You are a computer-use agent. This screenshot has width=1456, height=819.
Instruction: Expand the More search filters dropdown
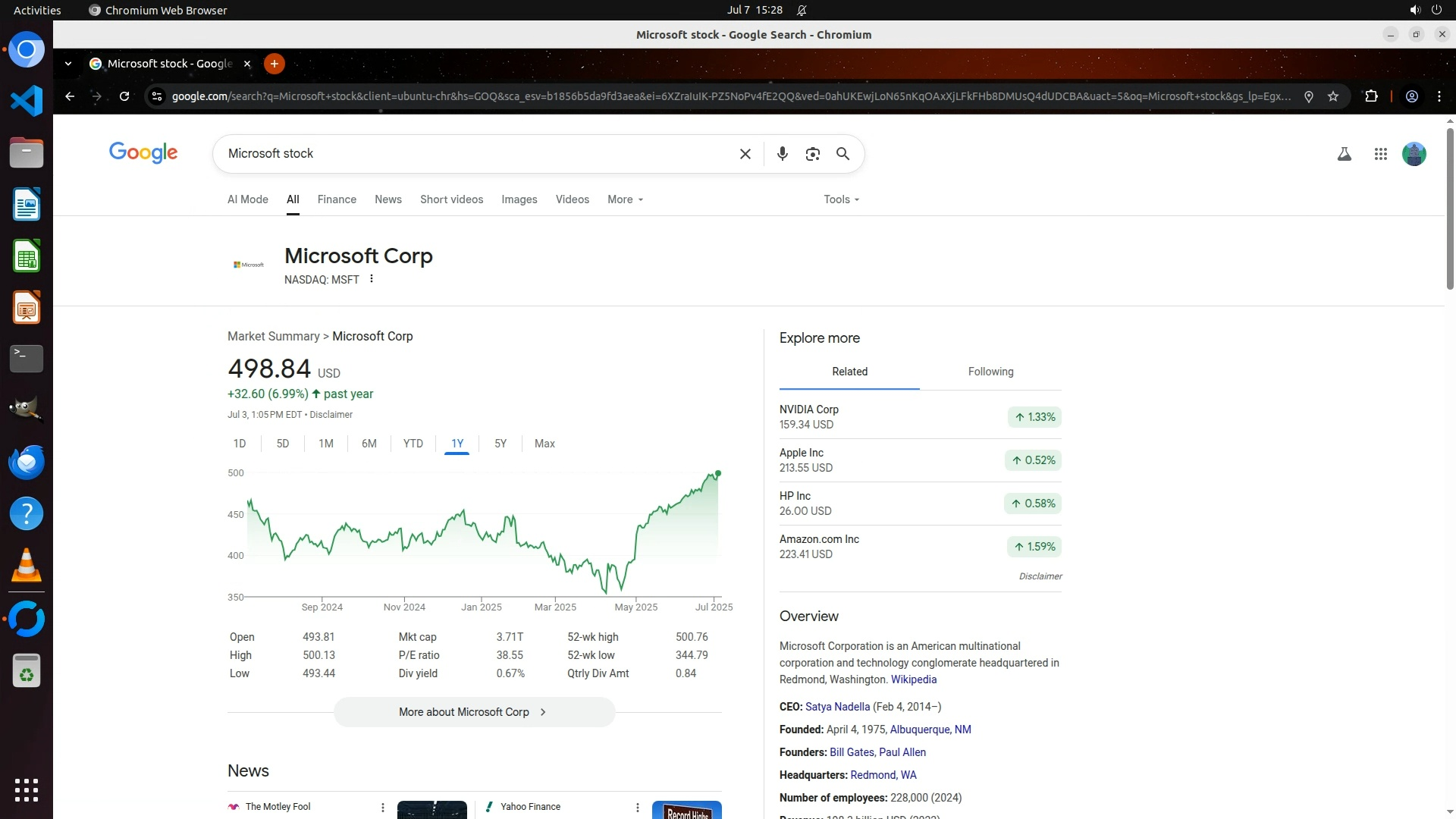click(x=625, y=199)
